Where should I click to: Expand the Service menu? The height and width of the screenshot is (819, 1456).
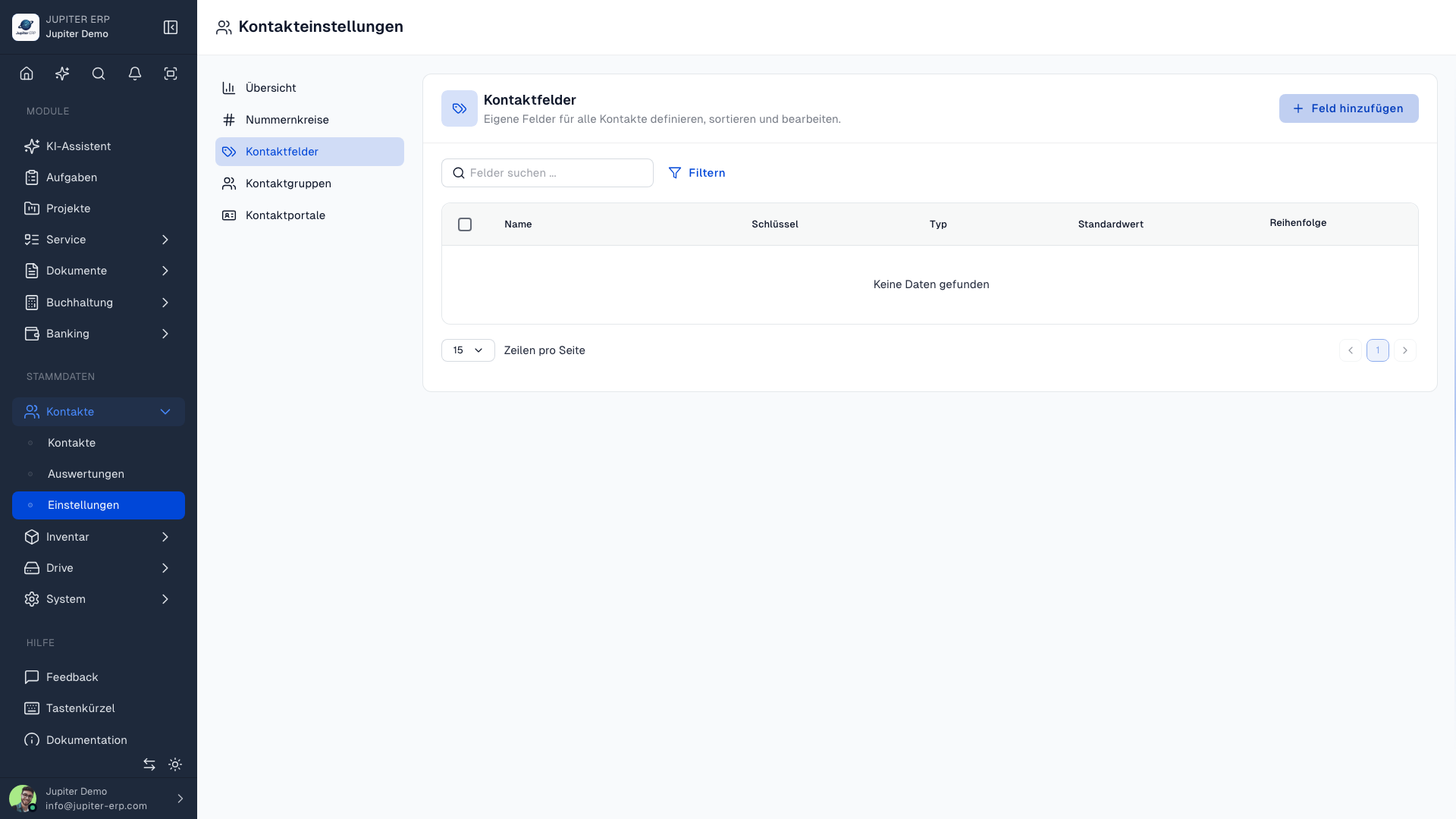pyautogui.click(x=99, y=240)
